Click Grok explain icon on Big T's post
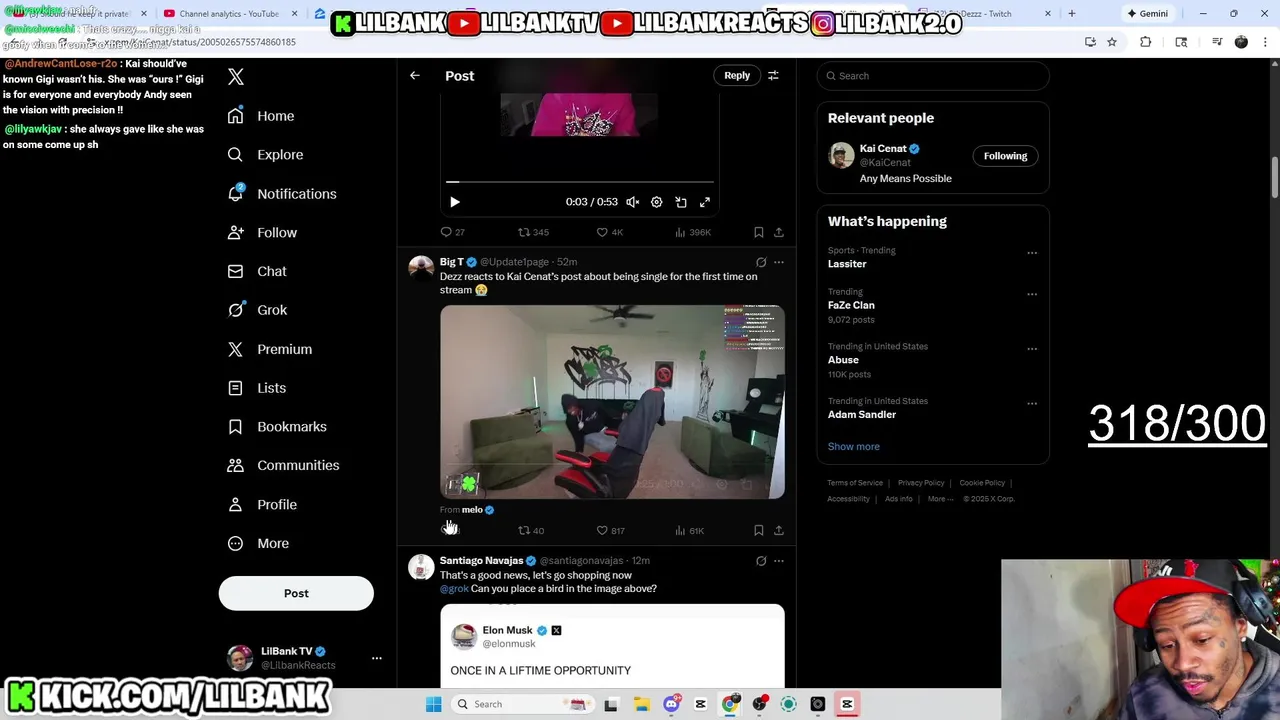Screen dimensions: 1280x720 (x=761, y=263)
